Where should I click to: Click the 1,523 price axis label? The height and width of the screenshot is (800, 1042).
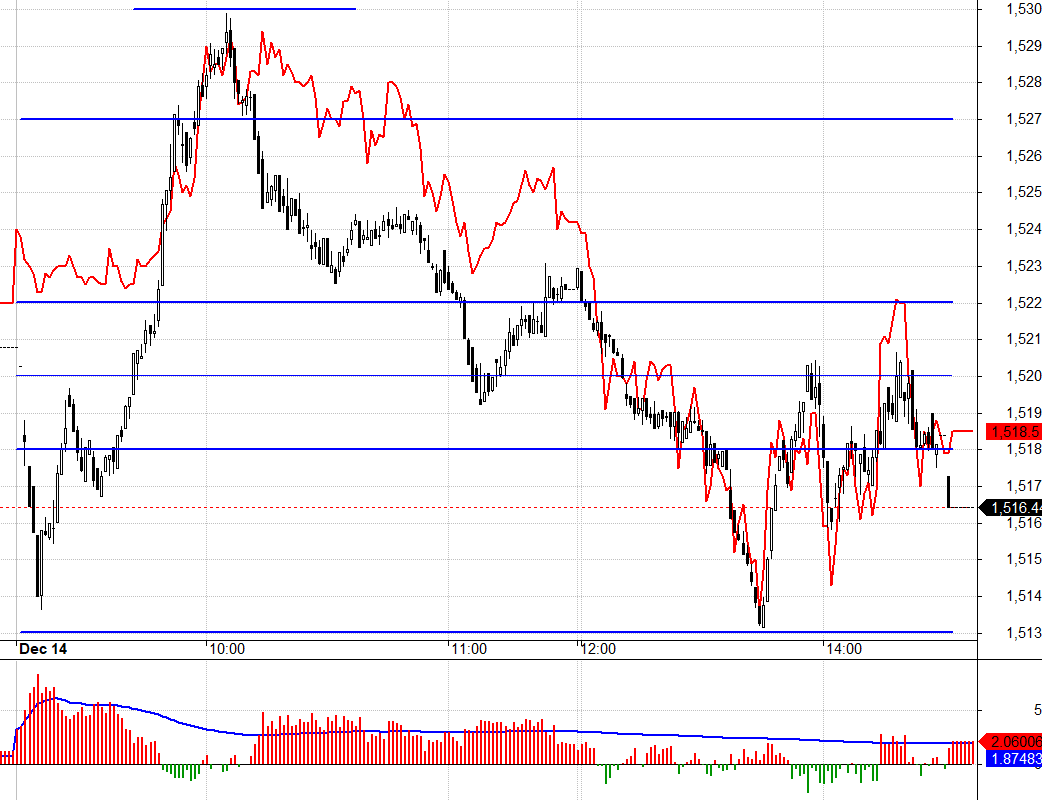[x=1024, y=266]
